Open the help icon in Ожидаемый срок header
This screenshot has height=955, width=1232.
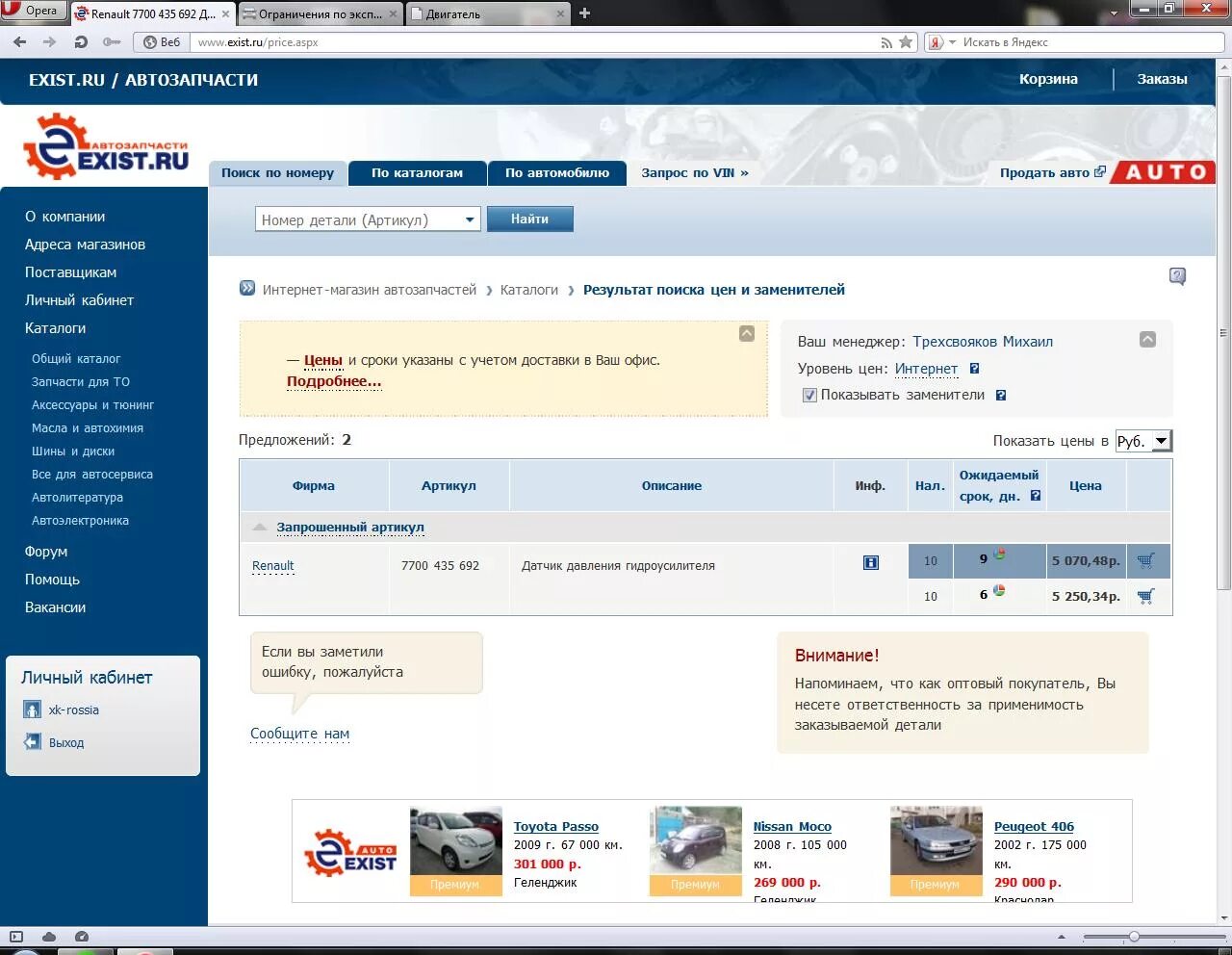pyautogui.click(x=1036, y=496)
